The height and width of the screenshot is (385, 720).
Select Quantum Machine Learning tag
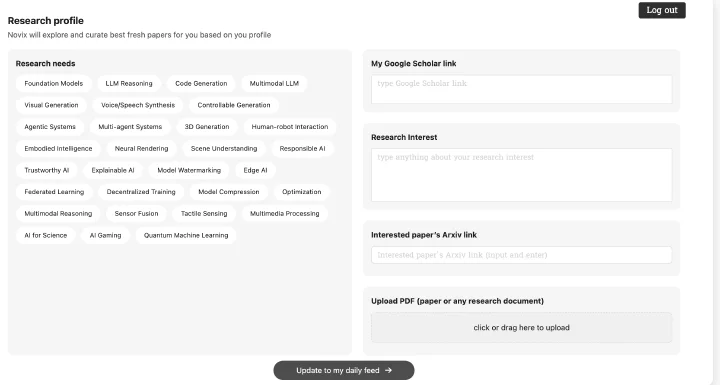click(x=186, y=235)
